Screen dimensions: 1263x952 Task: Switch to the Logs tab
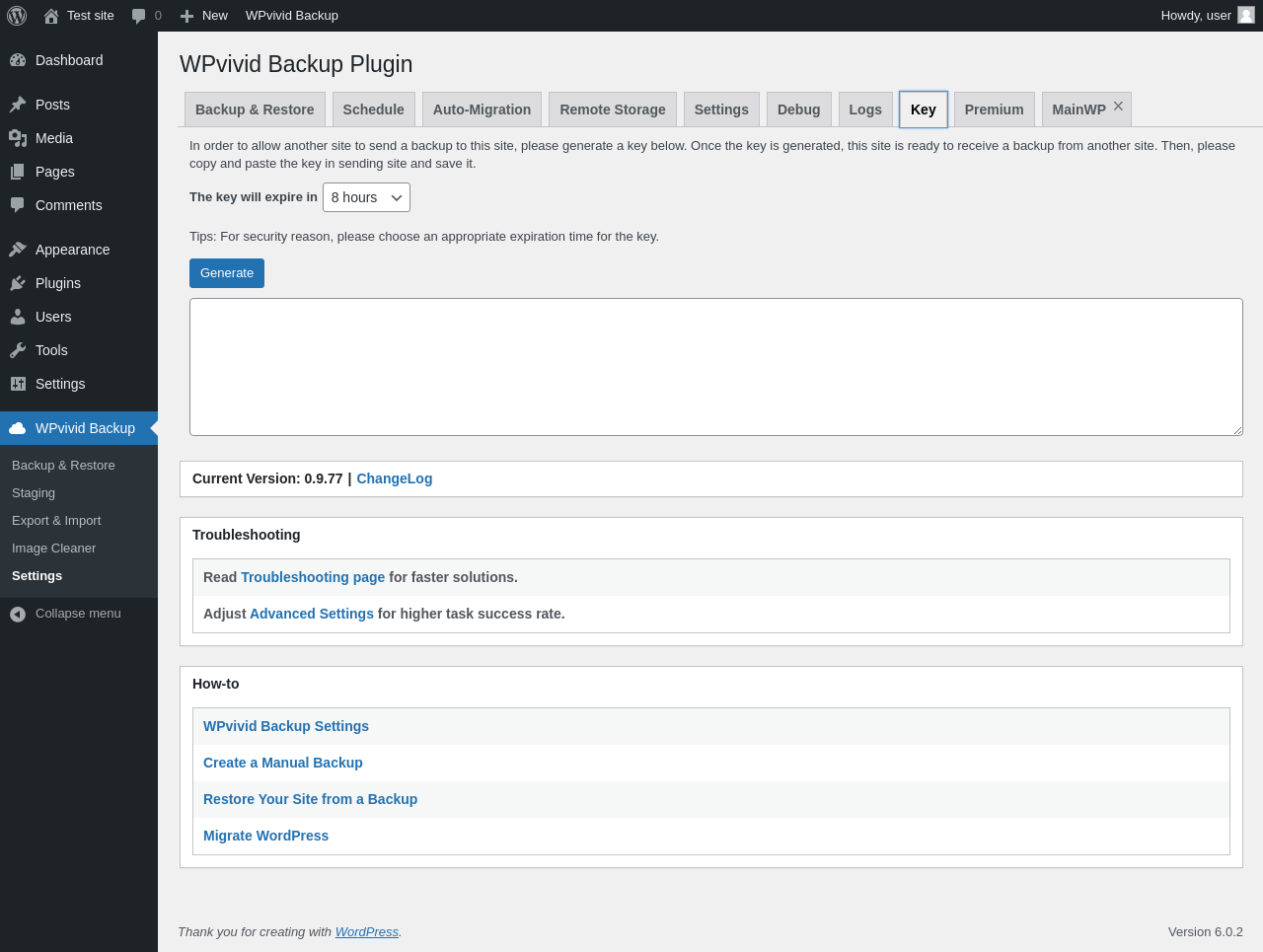click(x=865, y=110)
